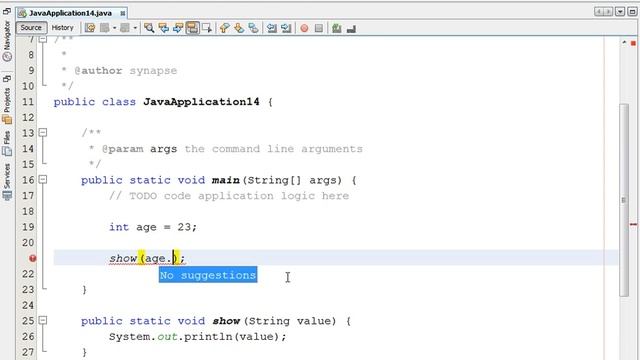Click the vertical scrollbar up arrow

coord(624,42)
